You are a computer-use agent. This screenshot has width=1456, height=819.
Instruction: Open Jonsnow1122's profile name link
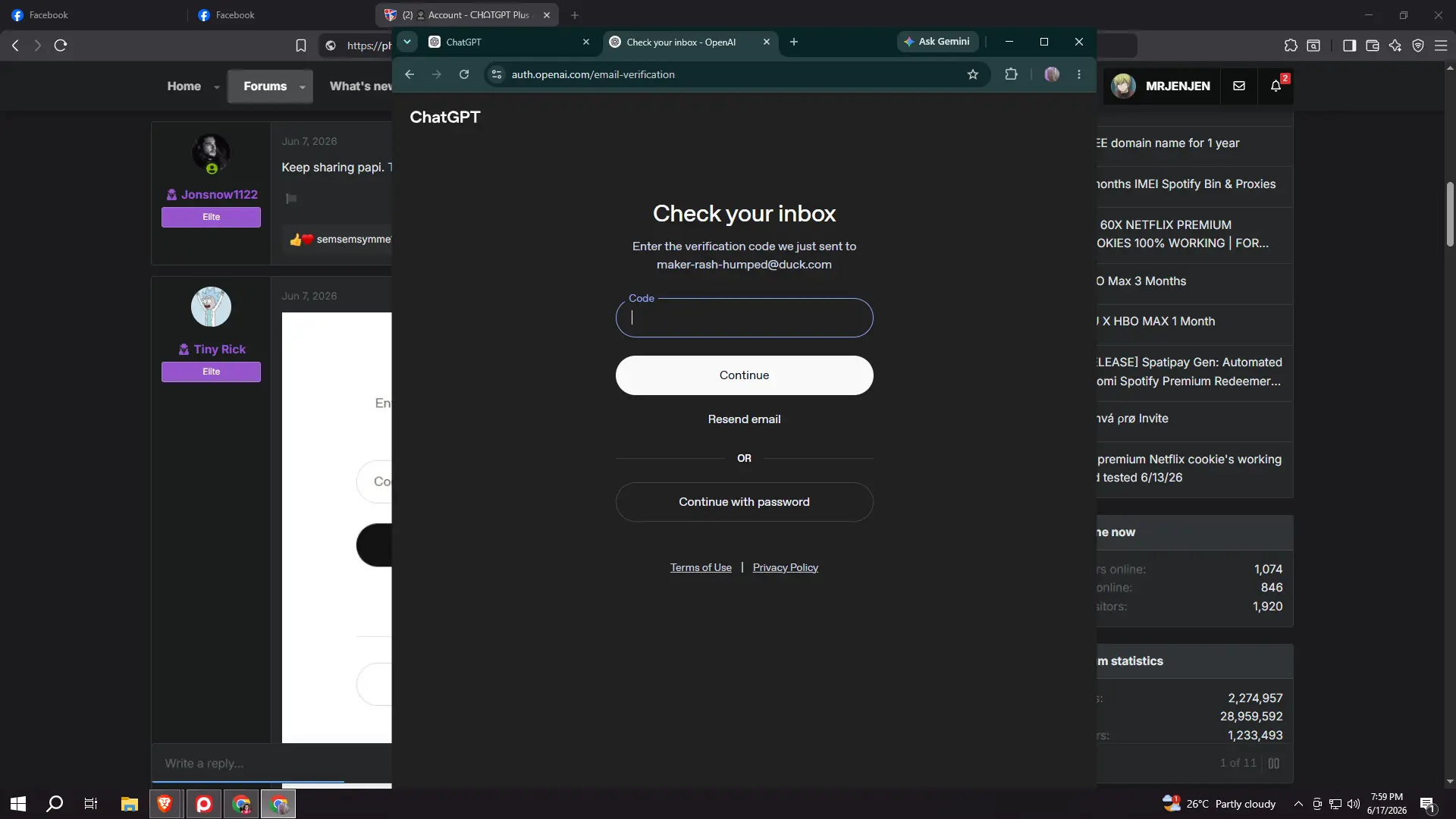click(219, 195)
